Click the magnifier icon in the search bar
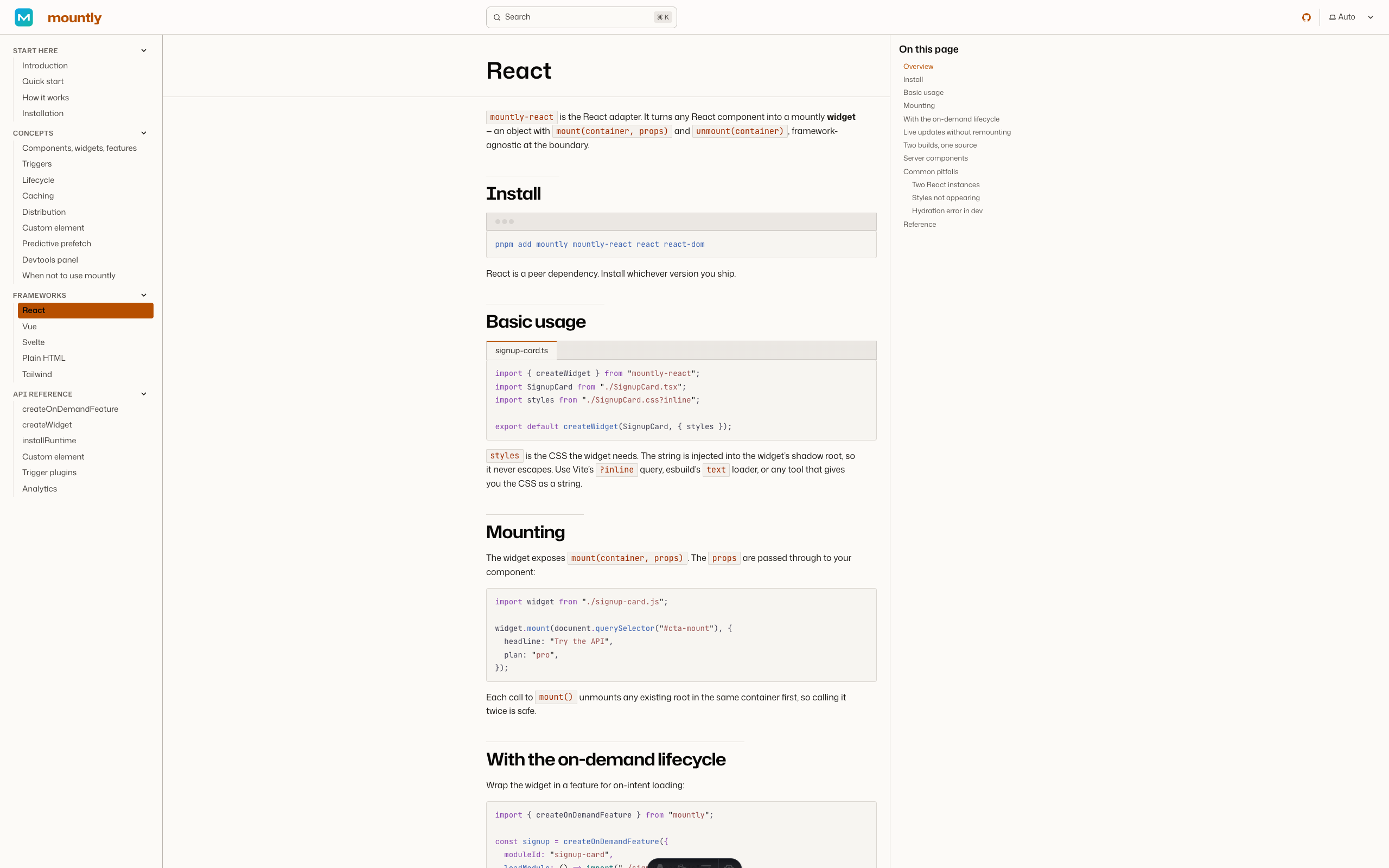 coord(497,17)
